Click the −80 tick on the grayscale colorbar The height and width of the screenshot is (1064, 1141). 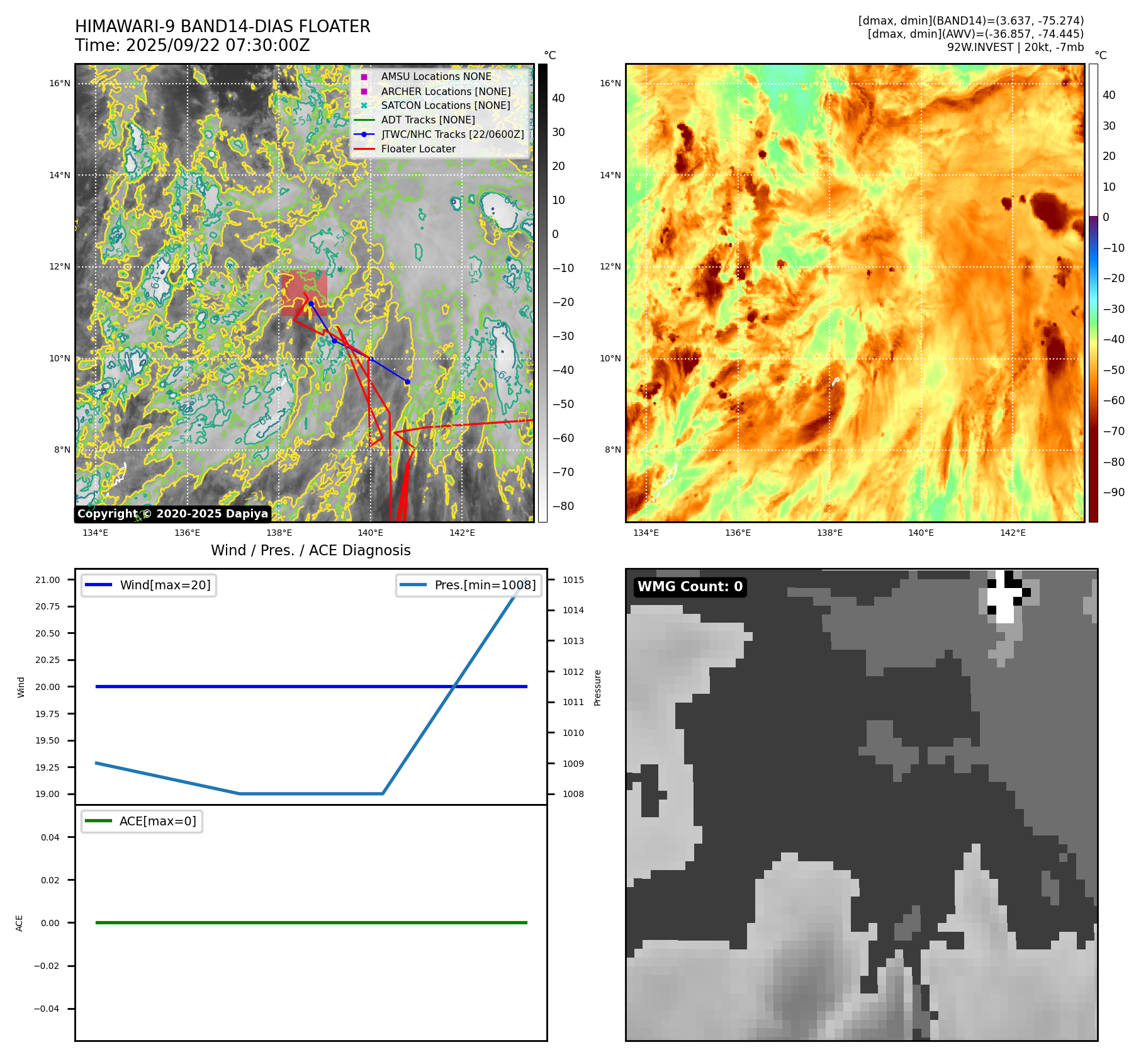pos(563,506)
